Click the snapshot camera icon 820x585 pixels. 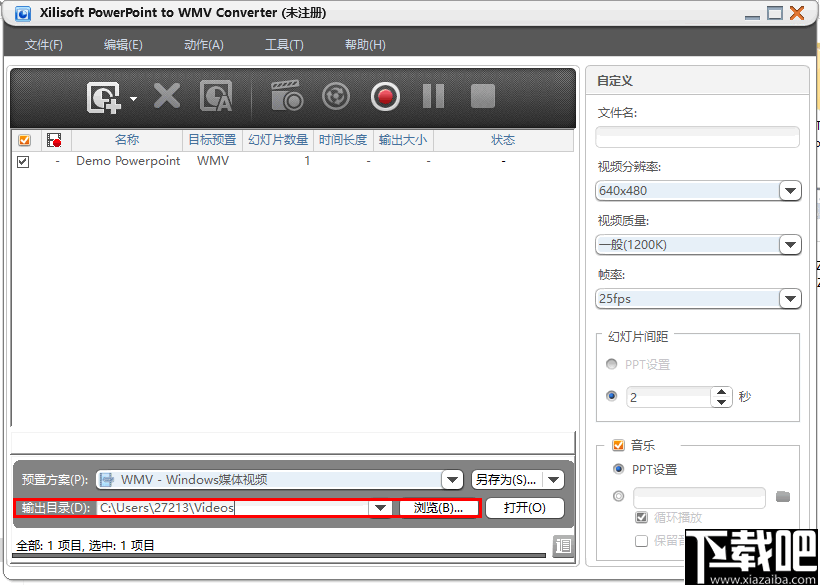pyautogui.click(x=286, y=97)
